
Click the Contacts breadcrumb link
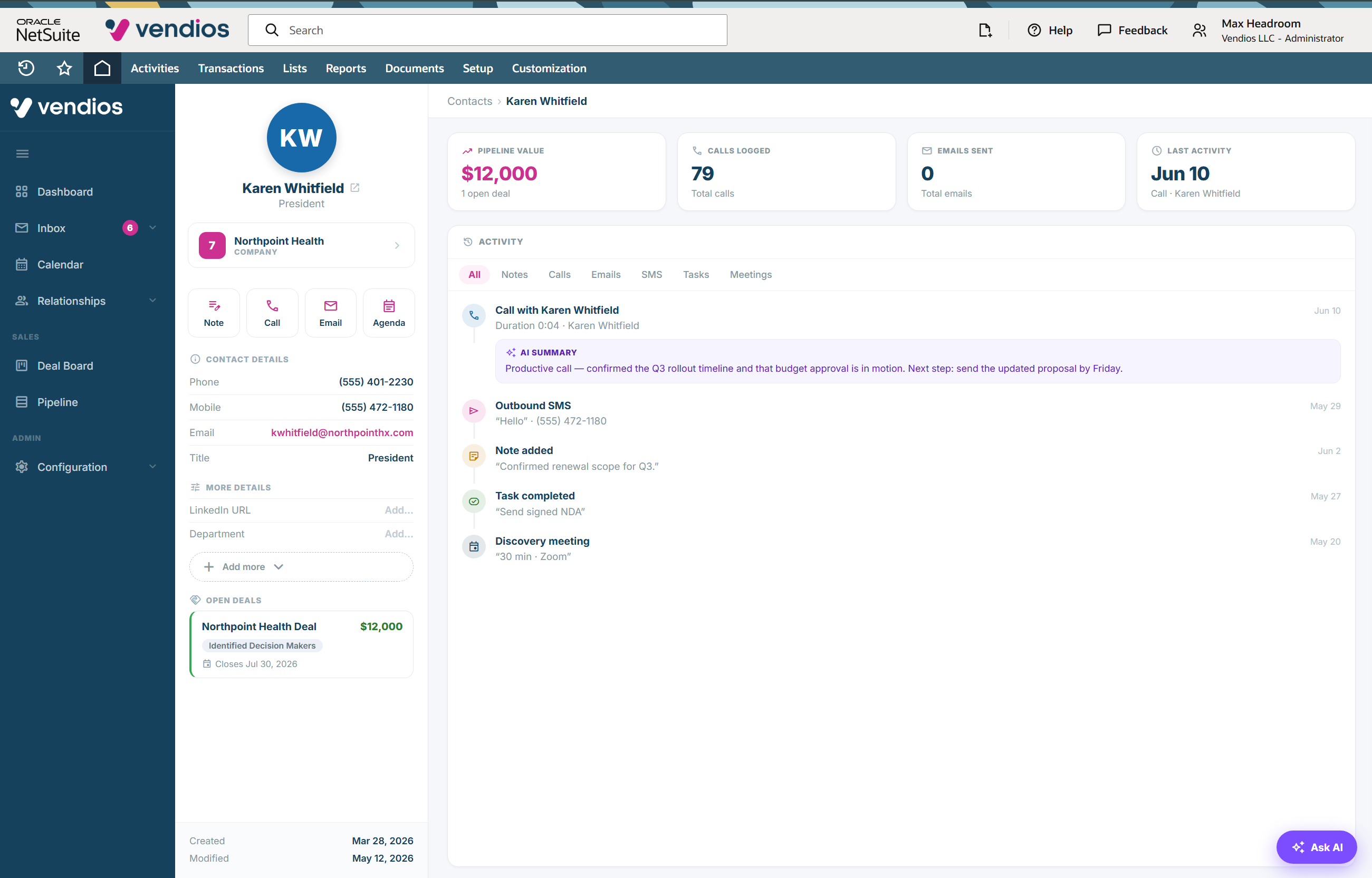[469, 101]
